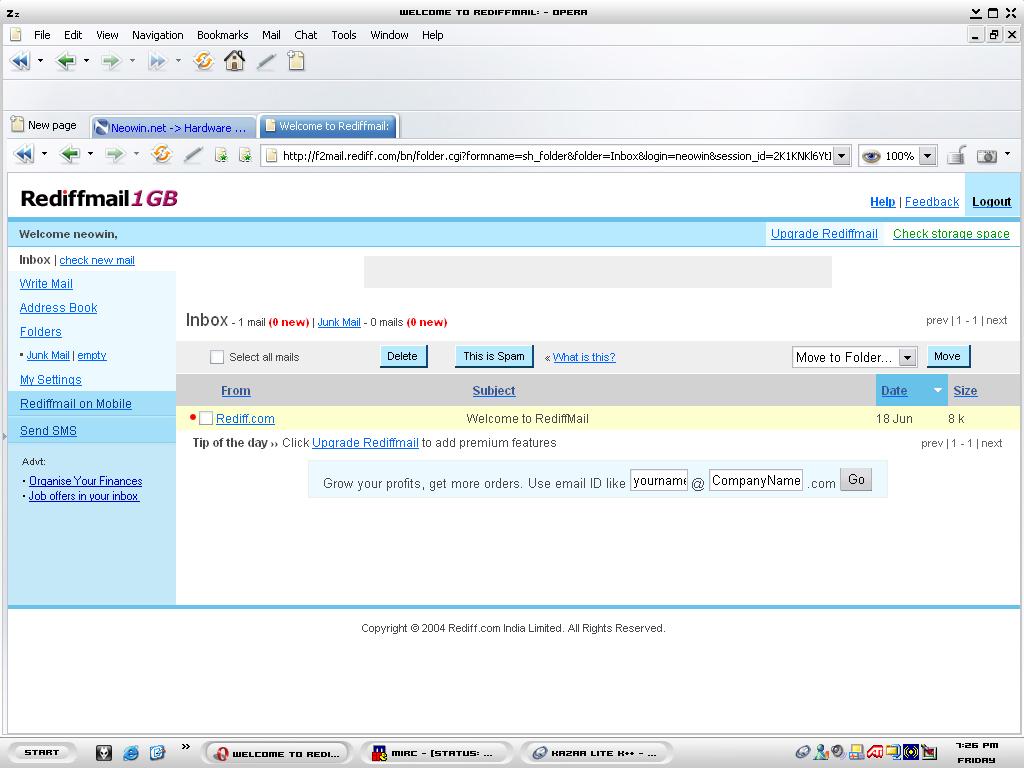This screenshot has width=1024, height=768.
Task: Click the eye icon beside the zoom percentage
Action: click(x=871, y=156)
